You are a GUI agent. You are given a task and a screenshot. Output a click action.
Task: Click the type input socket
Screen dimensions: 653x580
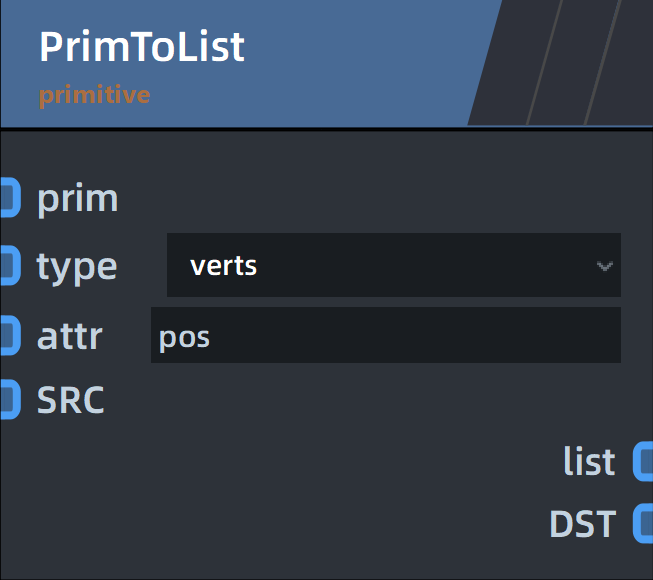10,265
